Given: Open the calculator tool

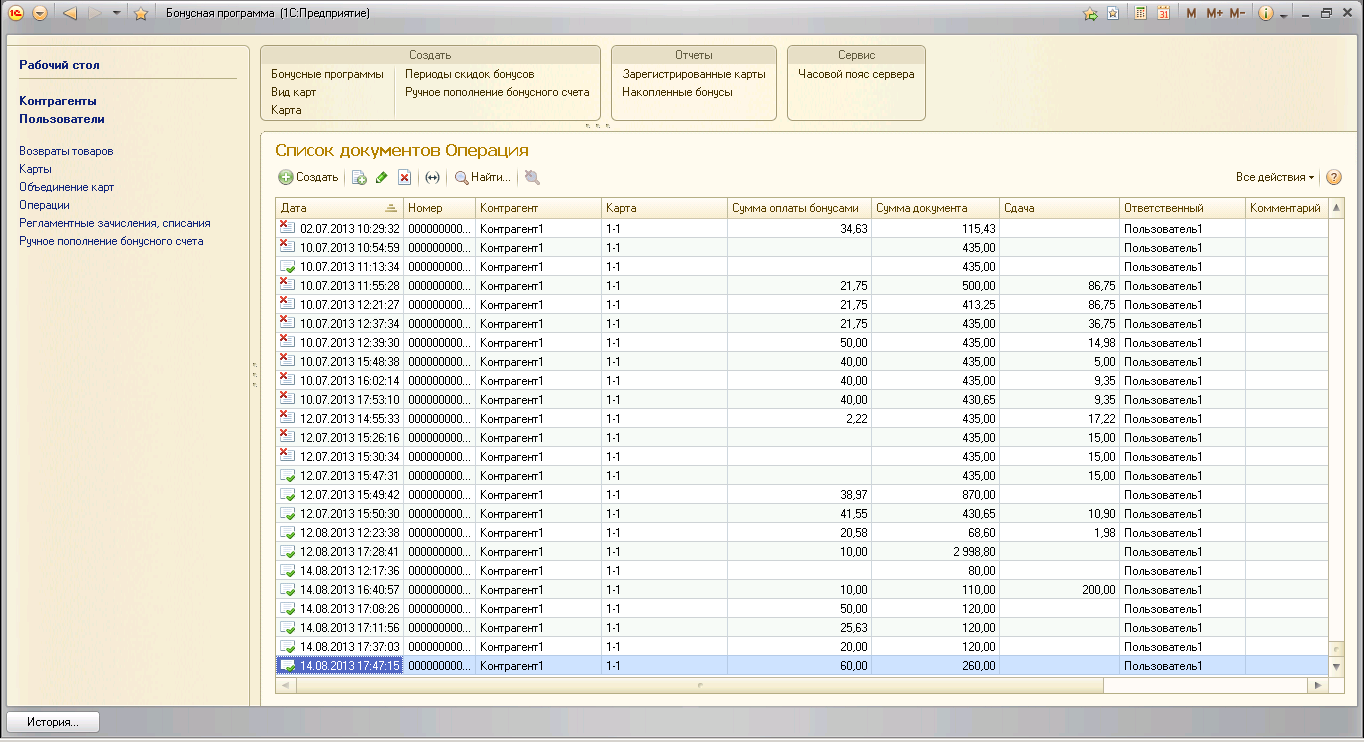Looking at the screenshot, I should pos(1140,13).
